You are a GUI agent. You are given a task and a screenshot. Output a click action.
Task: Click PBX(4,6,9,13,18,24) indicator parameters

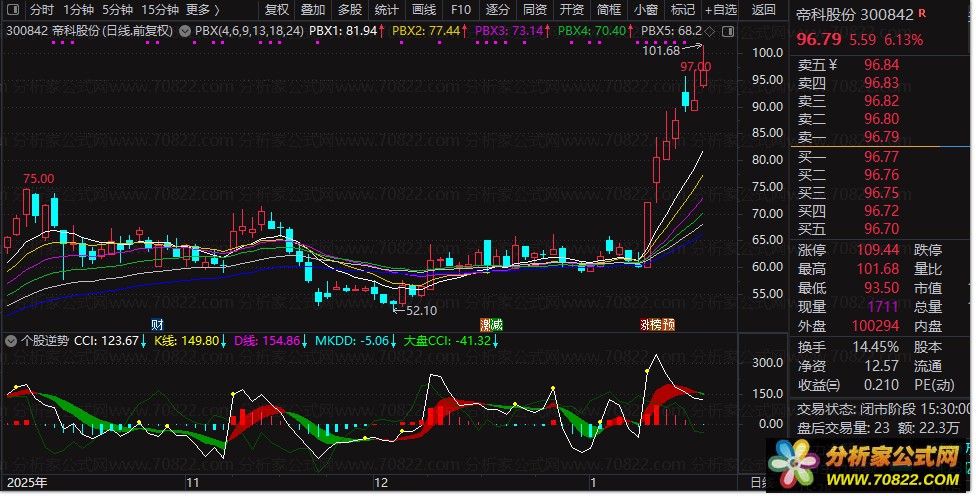point(249,30)
